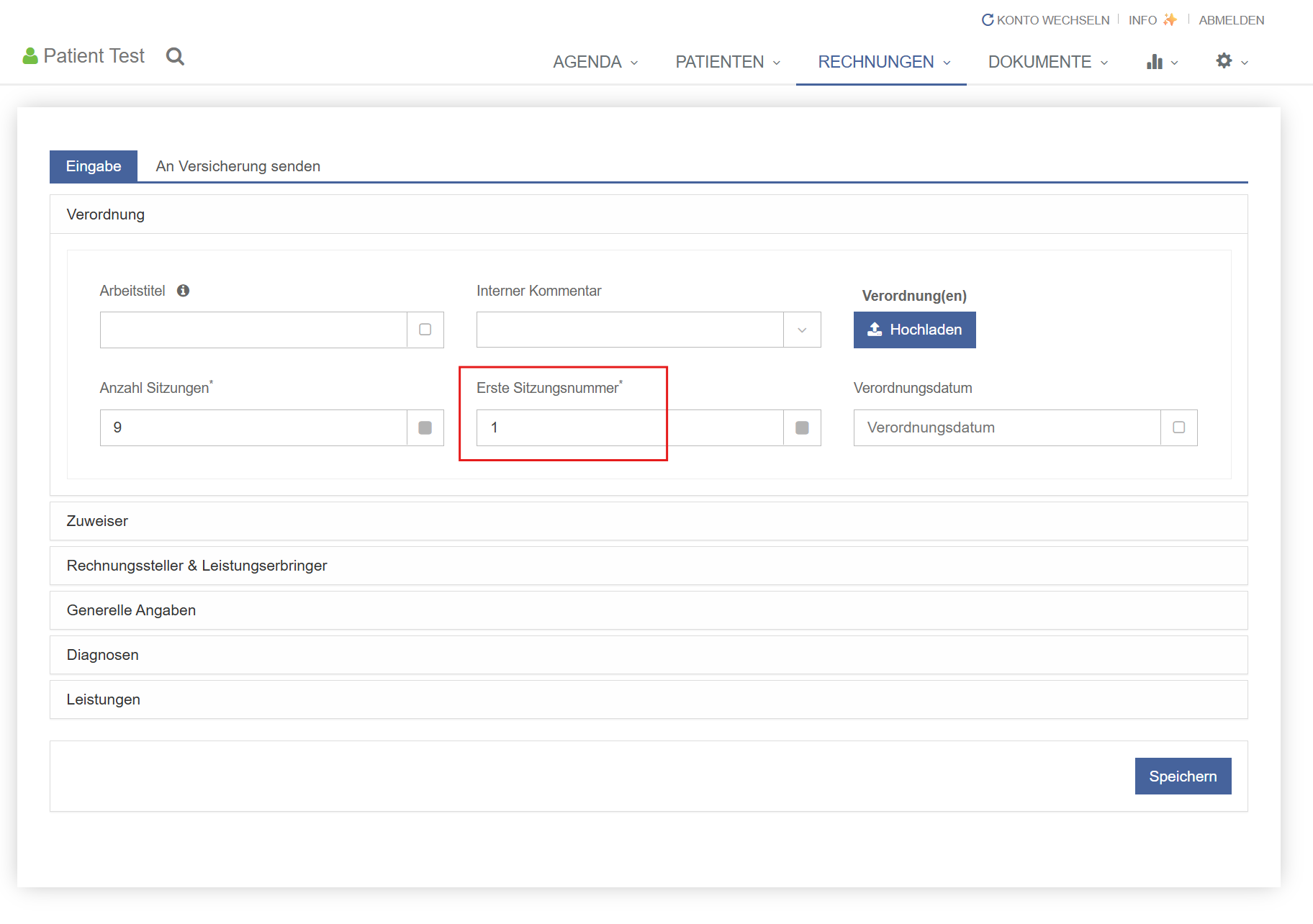Click the Info sparkle icon

click(1170, 20)
